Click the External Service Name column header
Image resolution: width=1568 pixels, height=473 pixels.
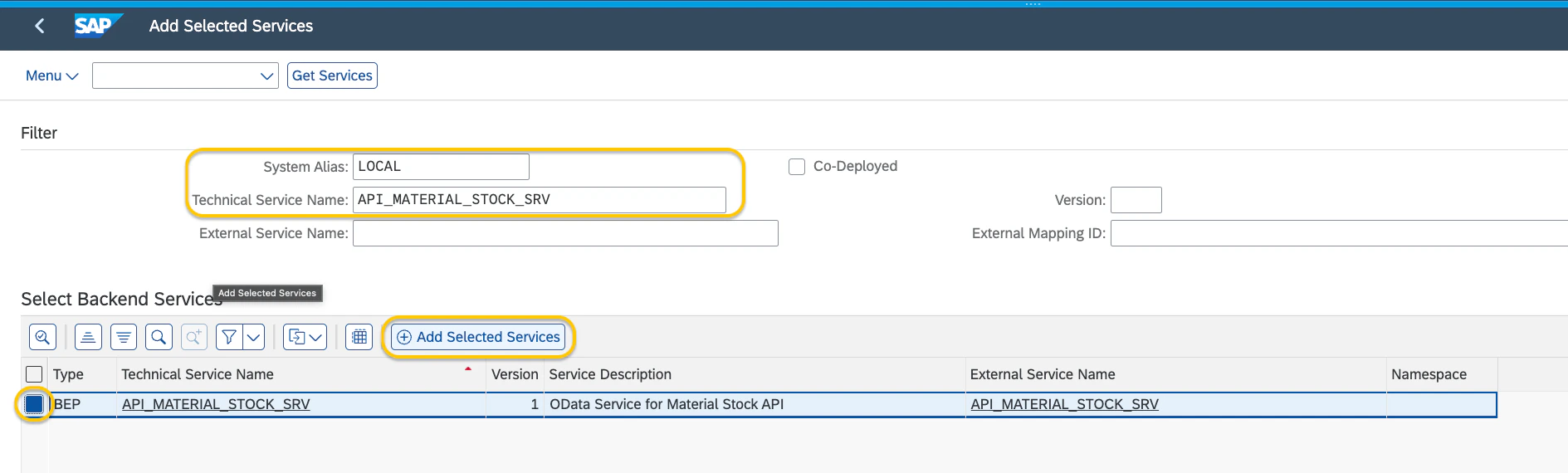pyautogui.click(x=1175, y=374)
